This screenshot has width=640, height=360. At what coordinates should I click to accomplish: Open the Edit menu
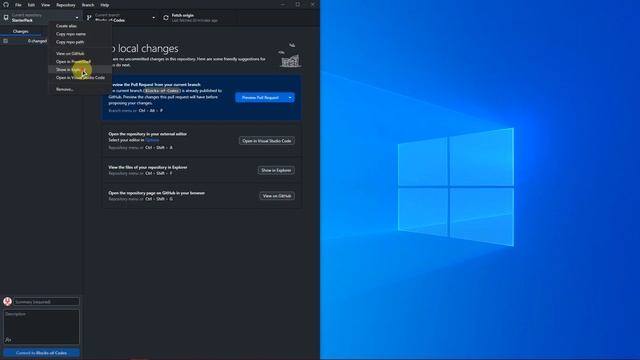(31, 5)
